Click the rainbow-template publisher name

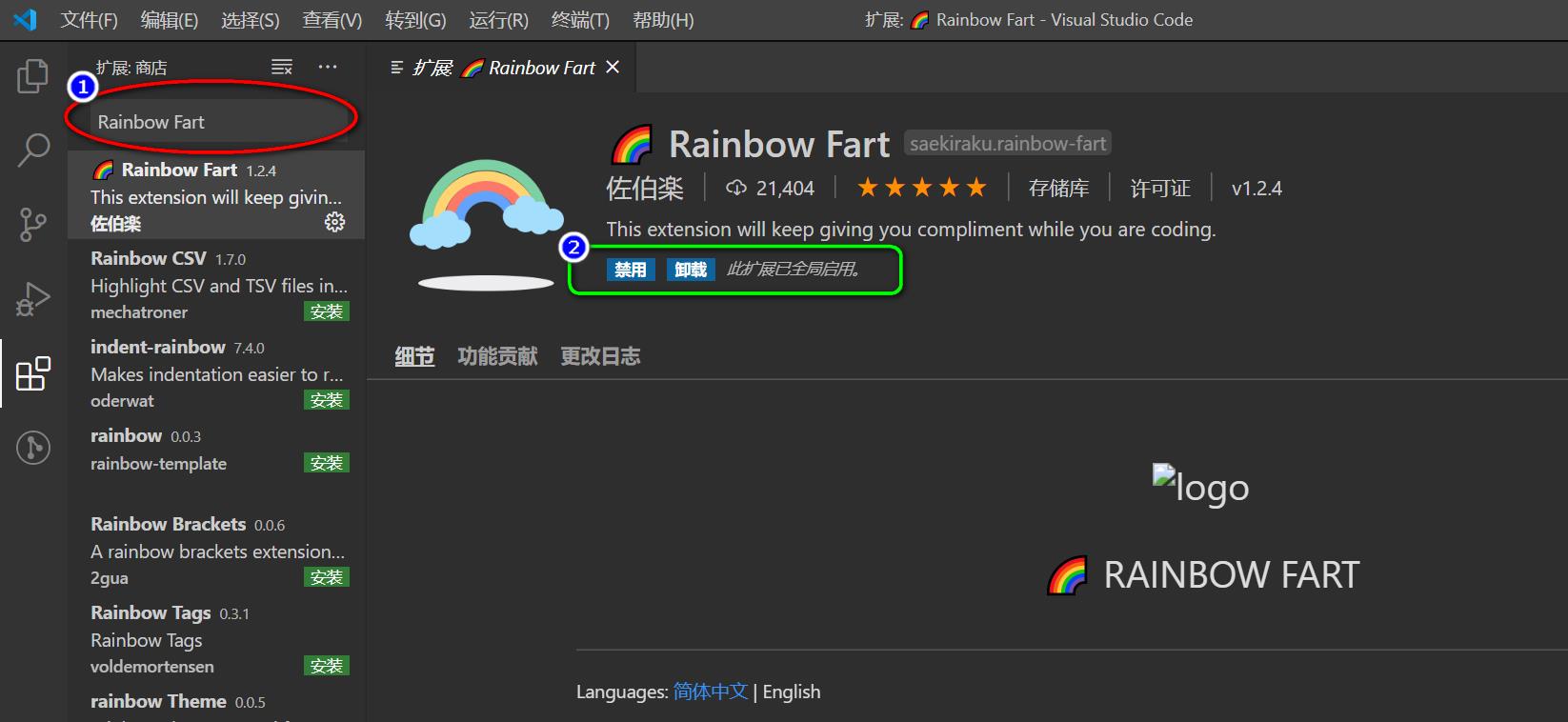coord(158,464)
